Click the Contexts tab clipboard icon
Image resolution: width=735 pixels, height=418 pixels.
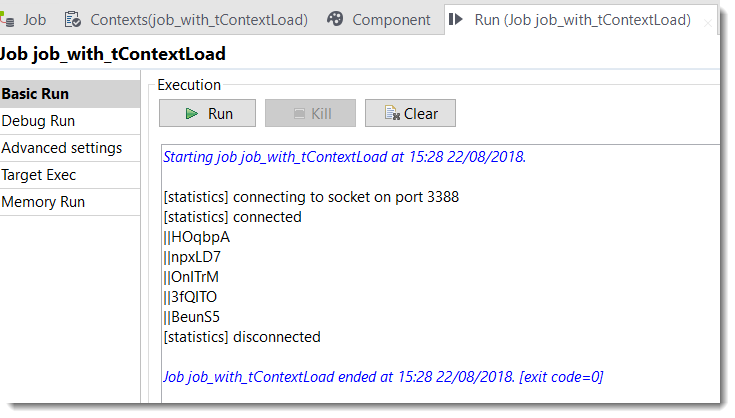pos(73,19)
